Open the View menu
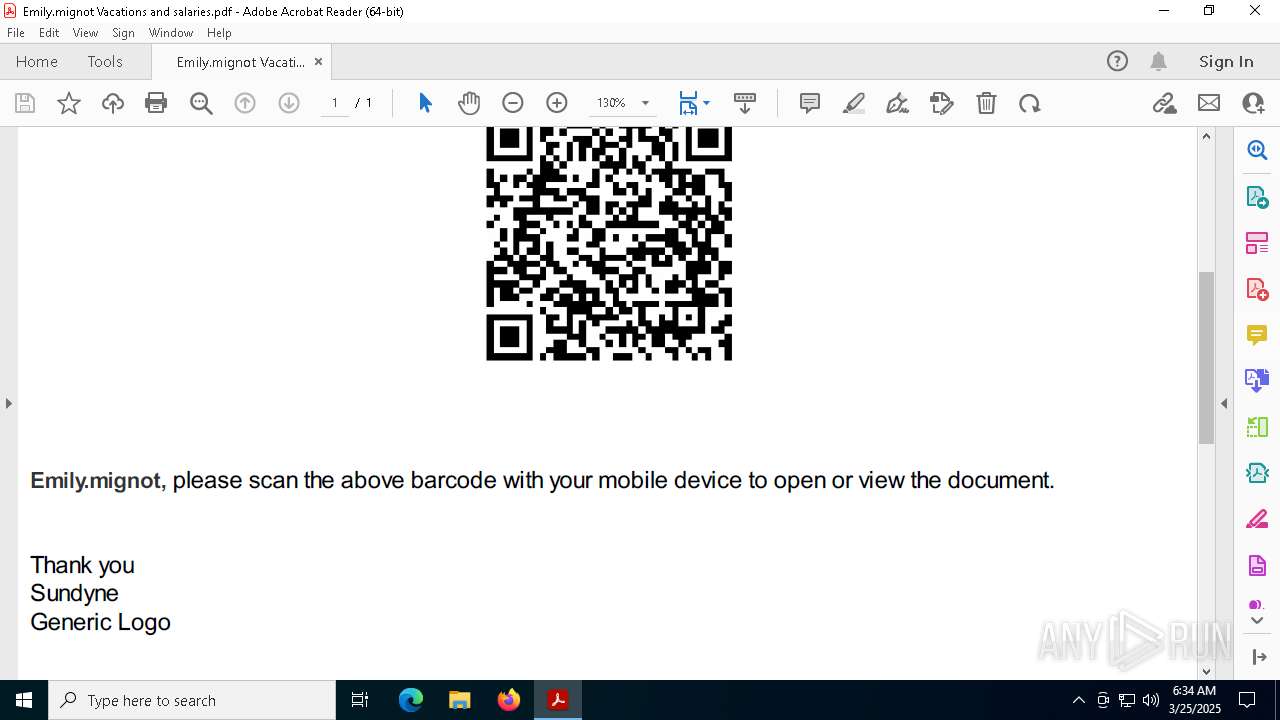Image resolution: width=1280 pixels, height=720 pixels. click(x=85, y=33)
